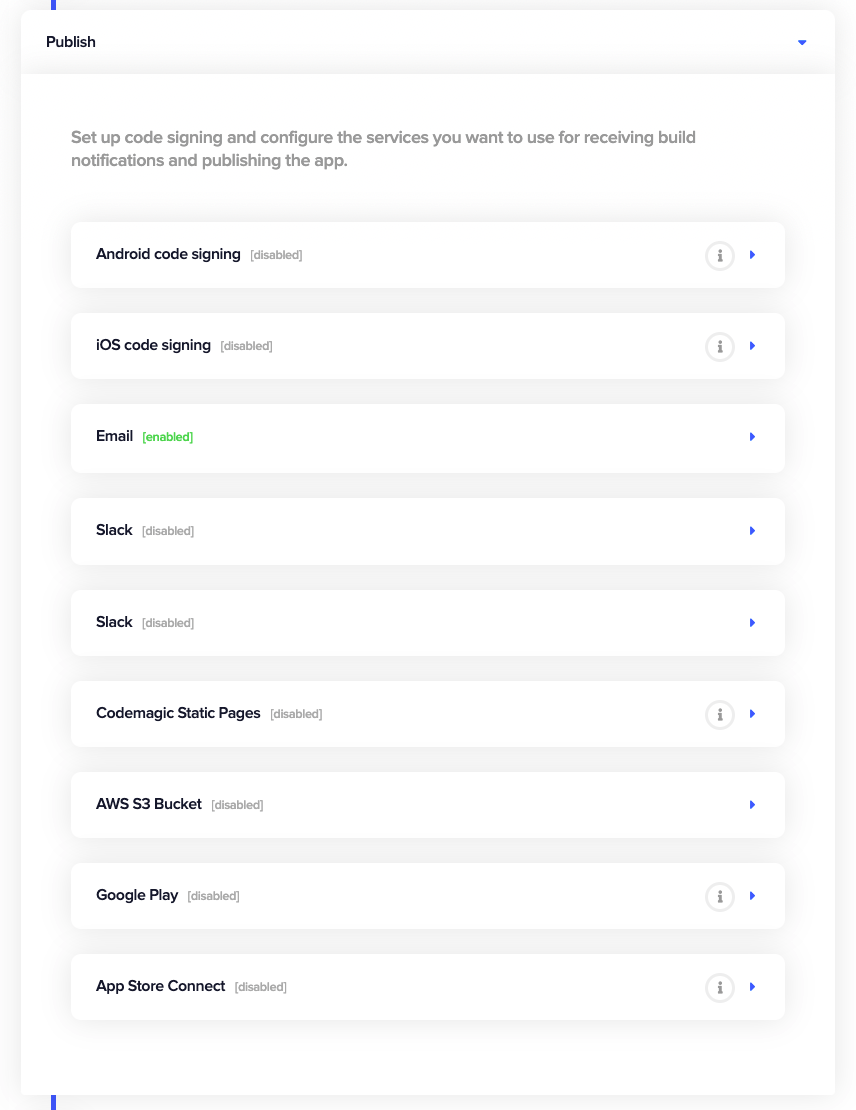The height and width of the screenshot is (1110, 856).
Task: Expand Google Play section arrow
Action: 752,896
